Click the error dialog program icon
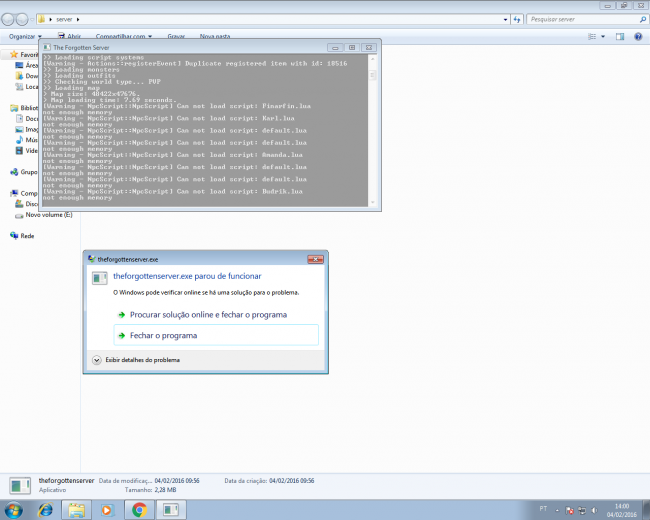Screen dimensions: 650x520 click(99, 278)
